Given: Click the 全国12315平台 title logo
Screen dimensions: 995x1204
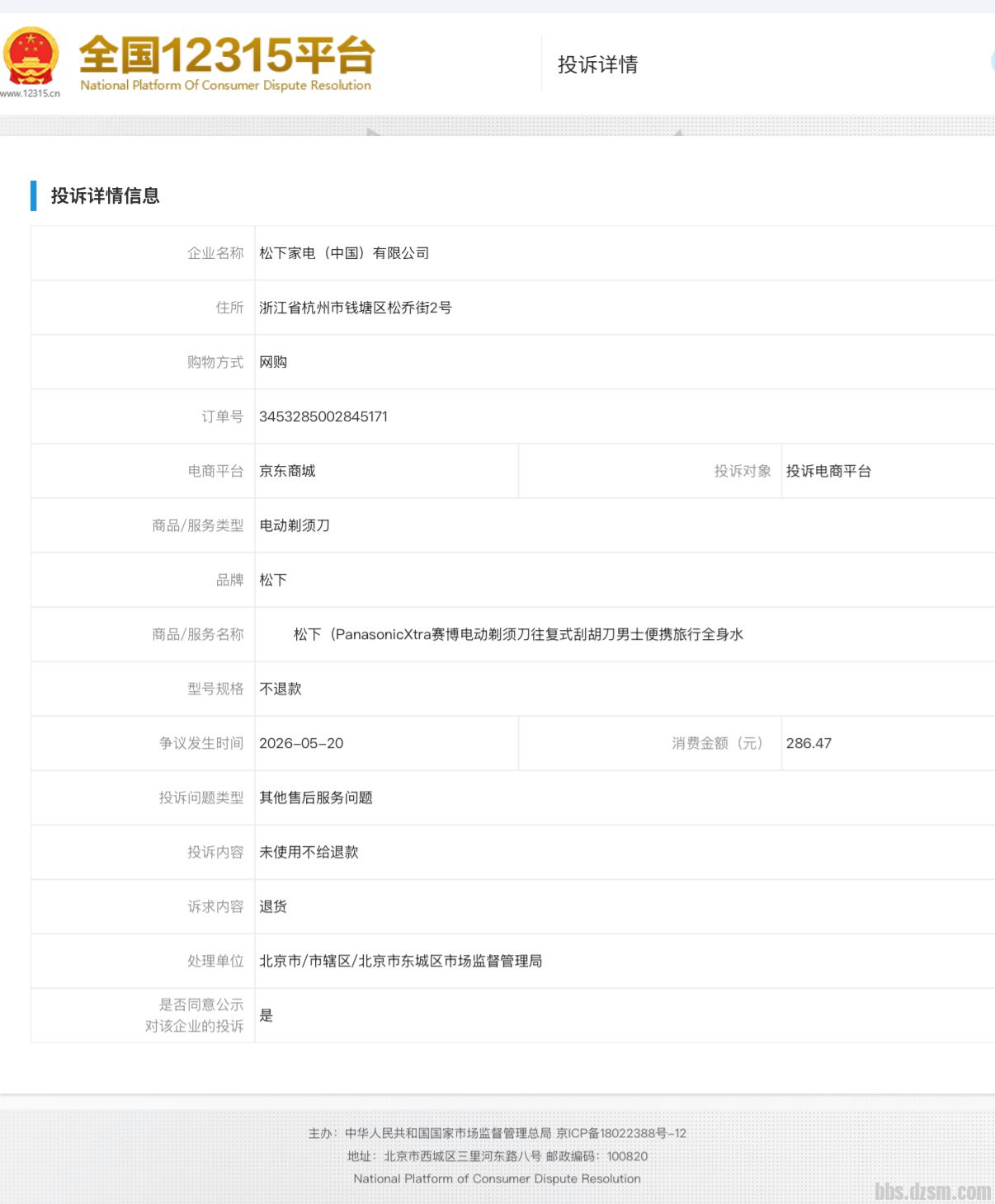Looking at the screenshot, I should click(x=227, y=54).
